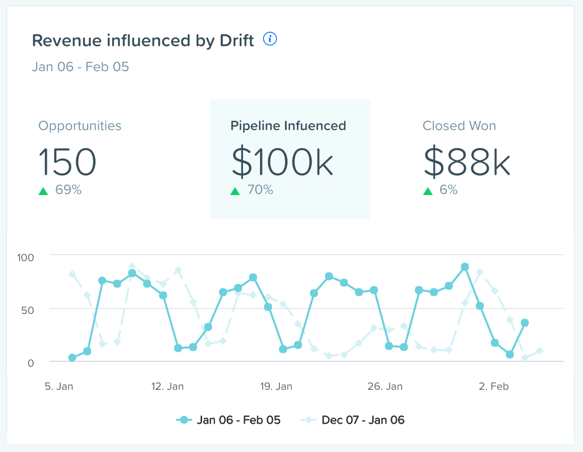The image size is (583, 452).
Task: Click the highest solid-line data point near 2. Feb
Action: (465, 267)
